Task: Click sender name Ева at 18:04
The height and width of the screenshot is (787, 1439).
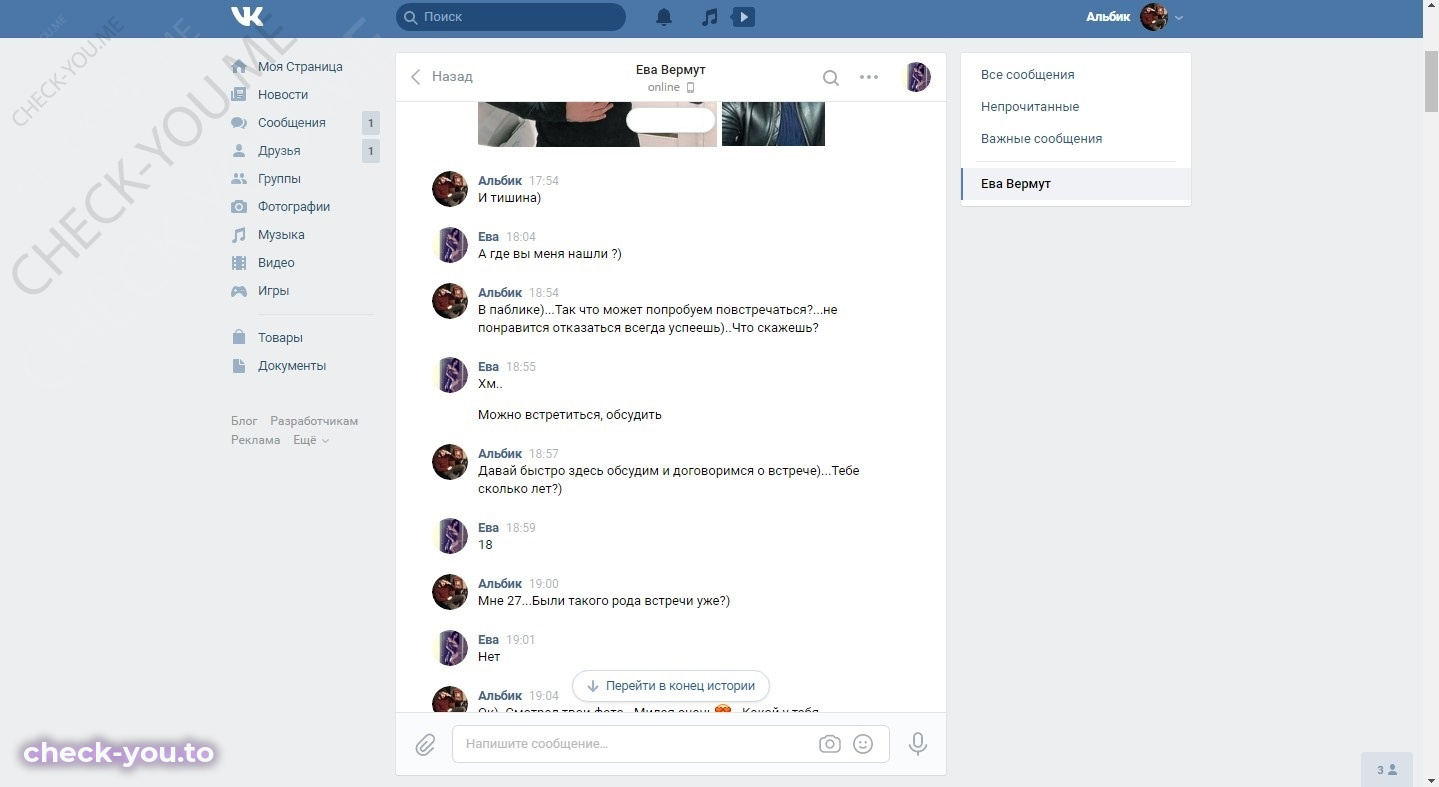Action: pyautogui.click(x=488, y=237)
